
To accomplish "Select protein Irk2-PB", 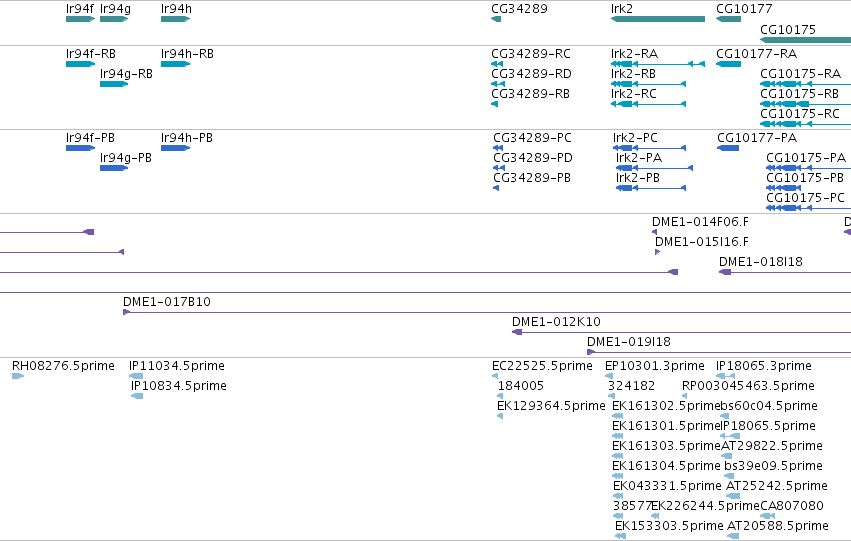I will [x=638, y=178].
